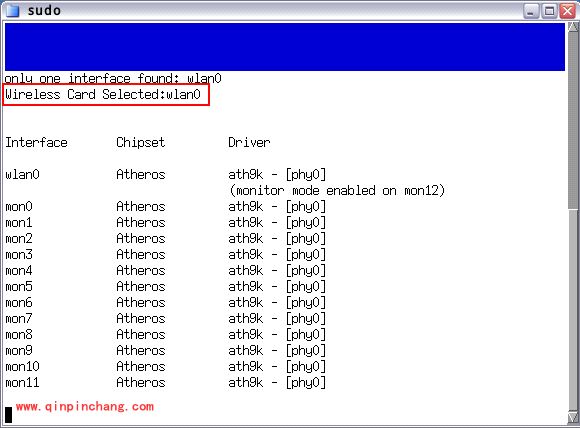The height and width of the screenshot is (428, 580).
Task: Click the mon0 interface name
Action: click(x=19, y=206)
